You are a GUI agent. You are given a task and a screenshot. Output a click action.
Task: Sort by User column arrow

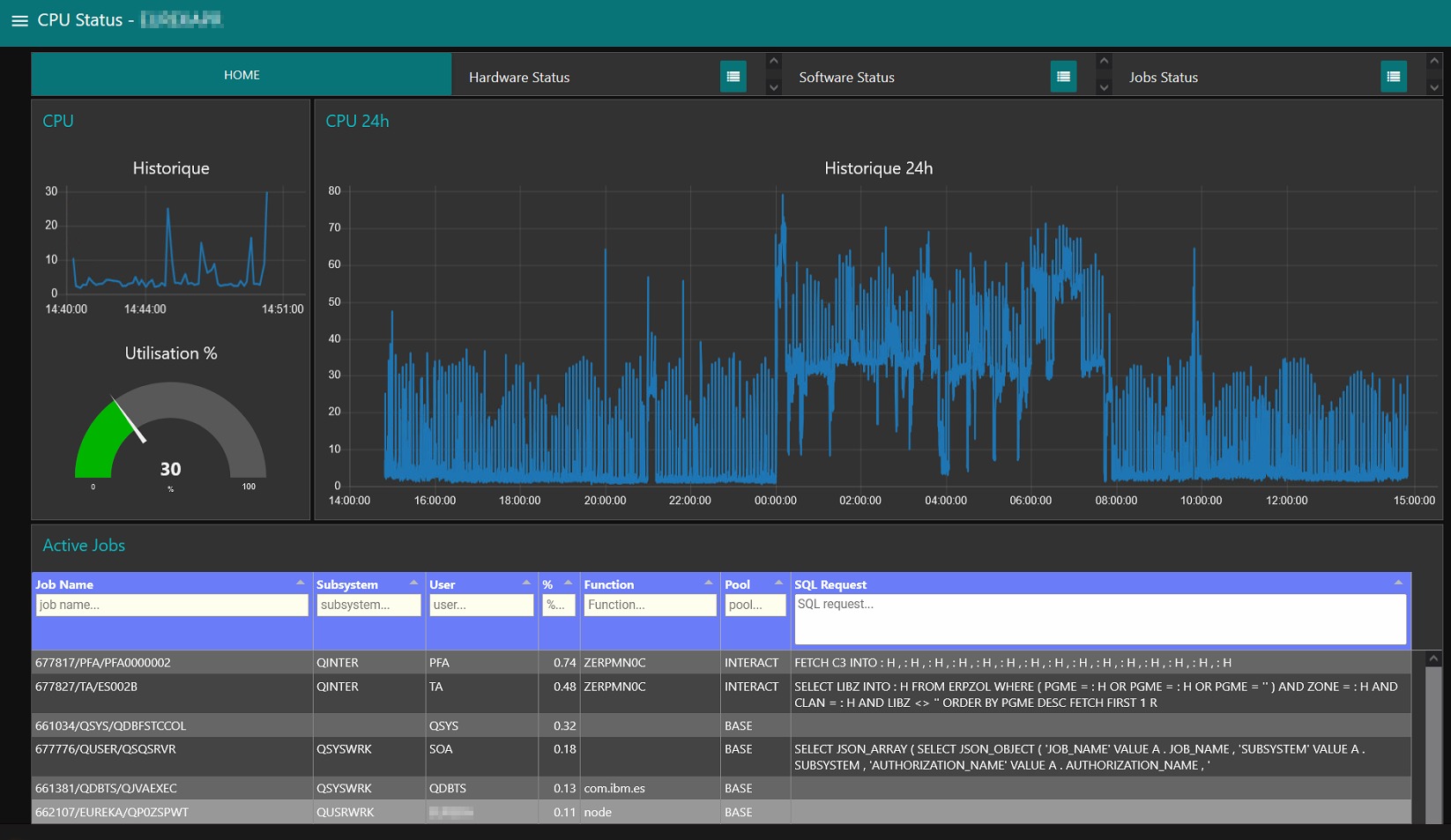pos(526,583)
